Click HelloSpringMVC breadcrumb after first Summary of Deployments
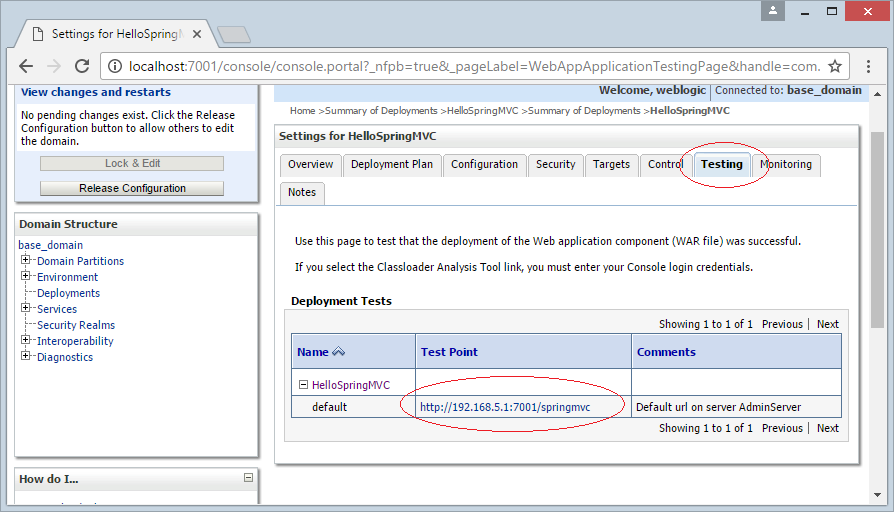The height and width of the screenshot is (512, 894). [482, 111]
